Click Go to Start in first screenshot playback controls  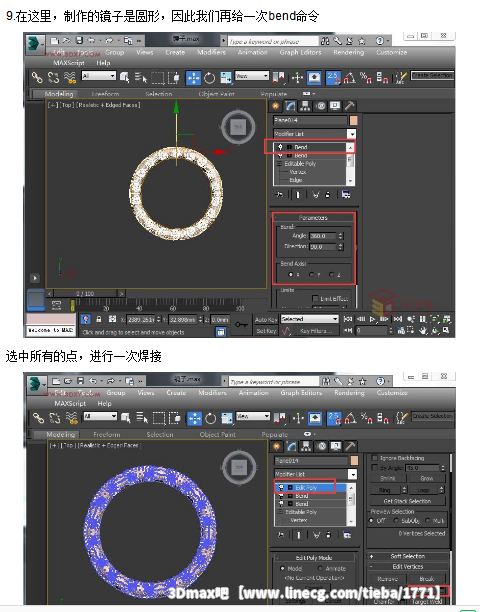pyautogui.click(x=348, y=319)
